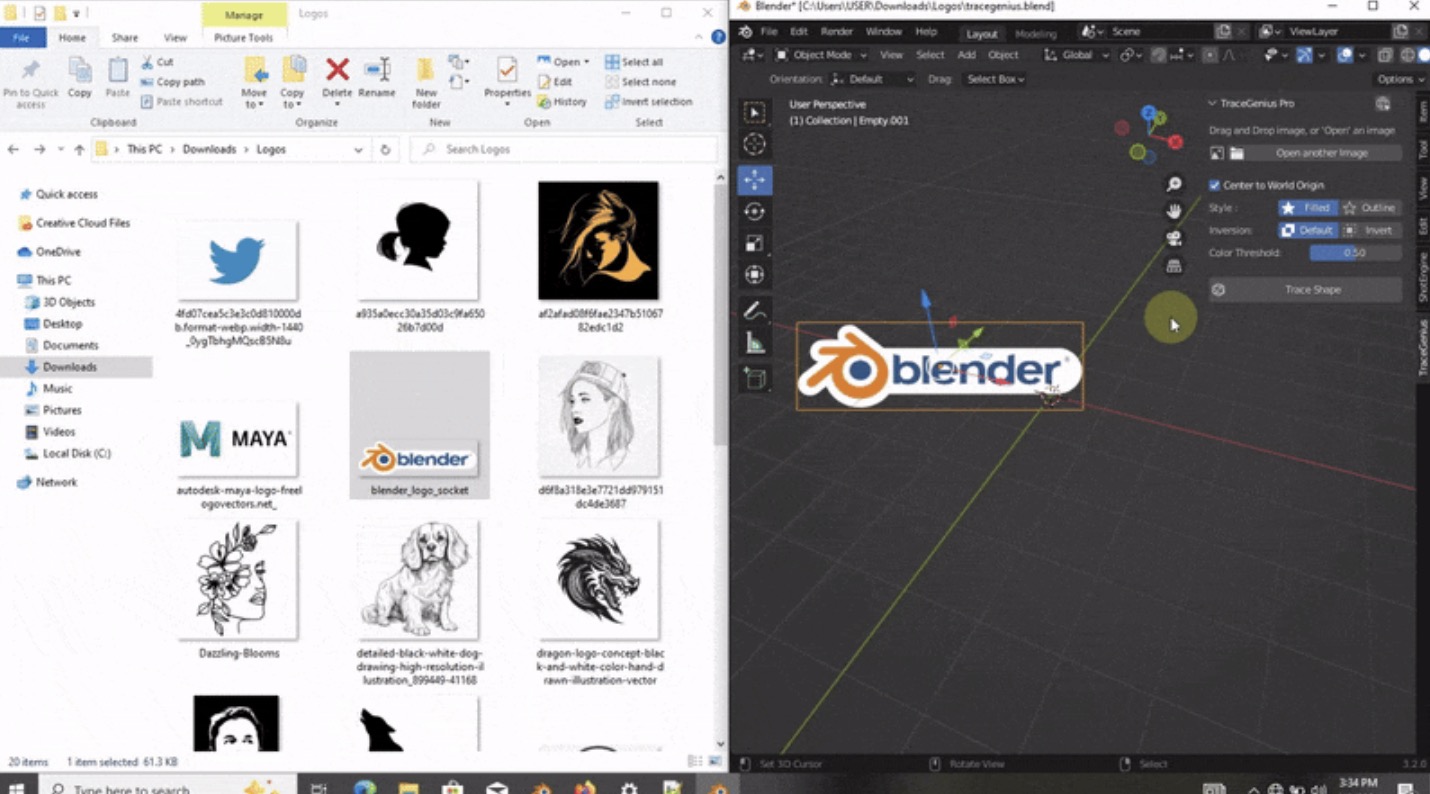
Task: Open Orientation Default dropdown
Action: click(x=872, y=79)
